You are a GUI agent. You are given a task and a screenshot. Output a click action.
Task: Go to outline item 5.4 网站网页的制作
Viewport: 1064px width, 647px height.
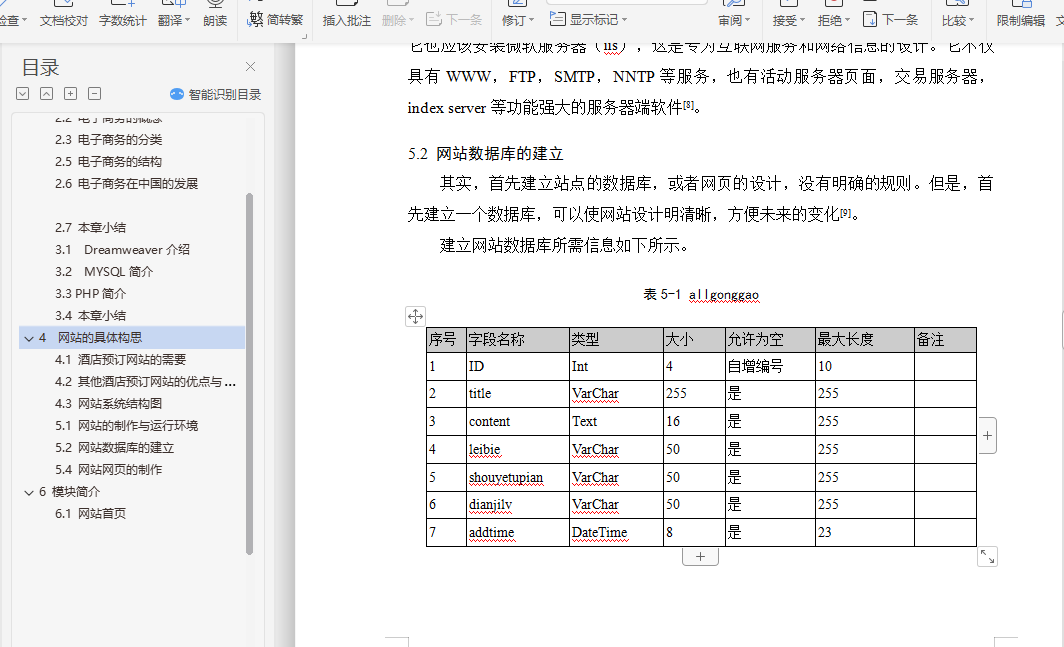pyautogui.click(x=109, y=470)
